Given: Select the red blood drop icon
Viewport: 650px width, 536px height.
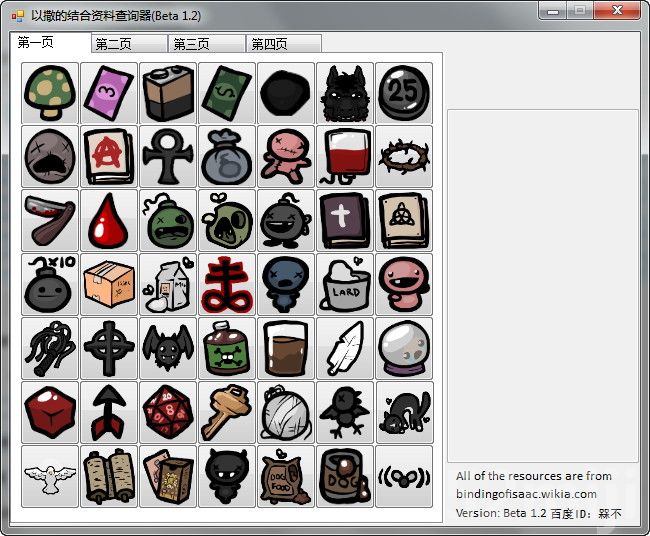Looking at the screenshot, I should pos(109,220).
